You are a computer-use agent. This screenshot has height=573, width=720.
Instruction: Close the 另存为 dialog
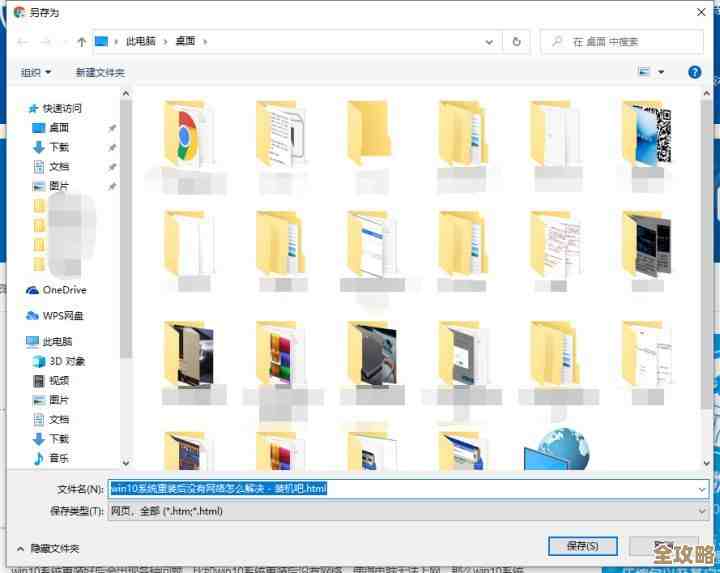click(x=701, y=12)
